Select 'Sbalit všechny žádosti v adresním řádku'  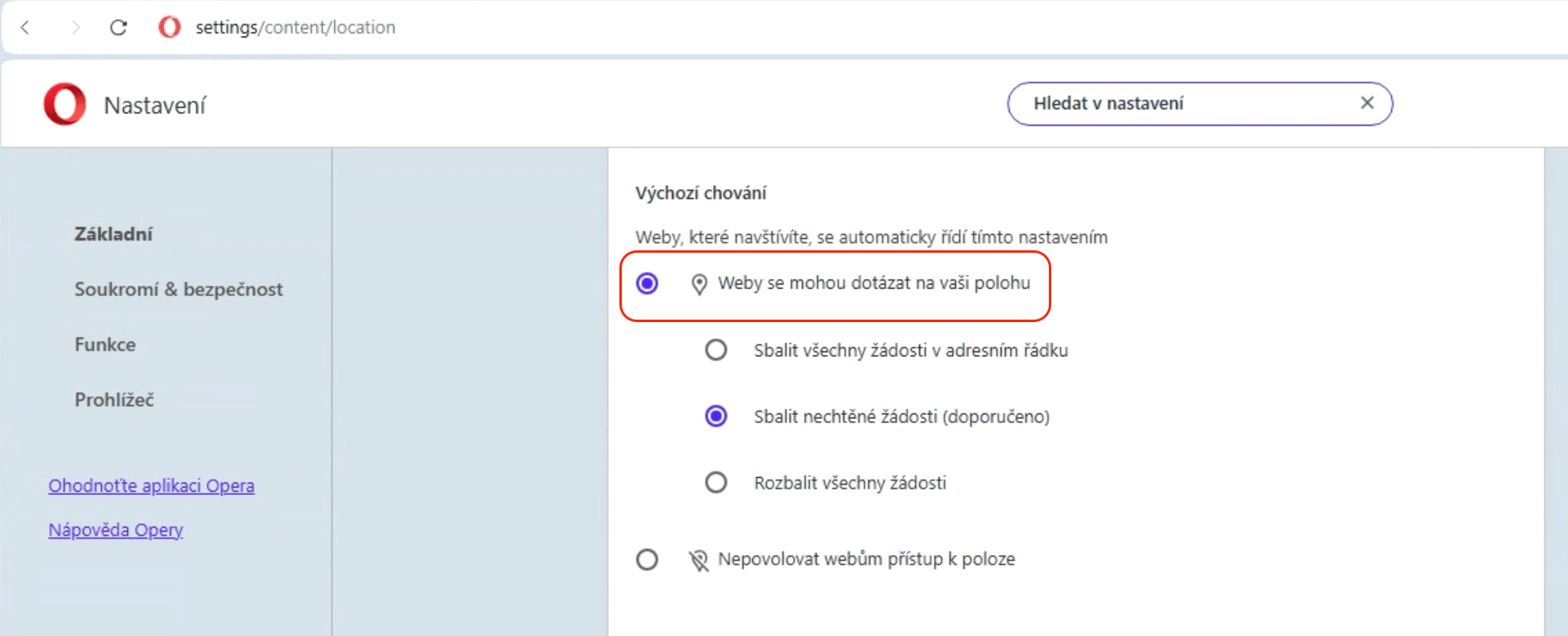716,351
